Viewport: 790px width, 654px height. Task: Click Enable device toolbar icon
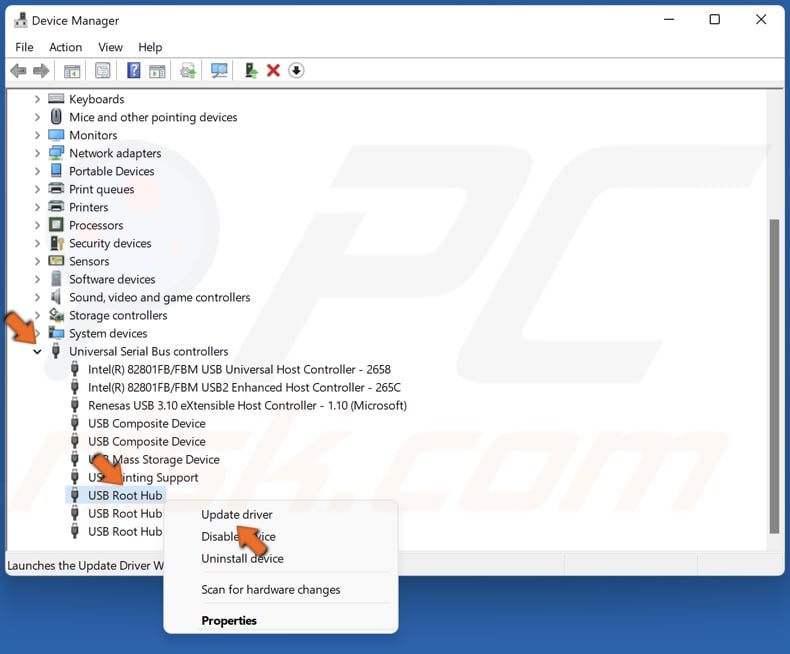[250, 71]
